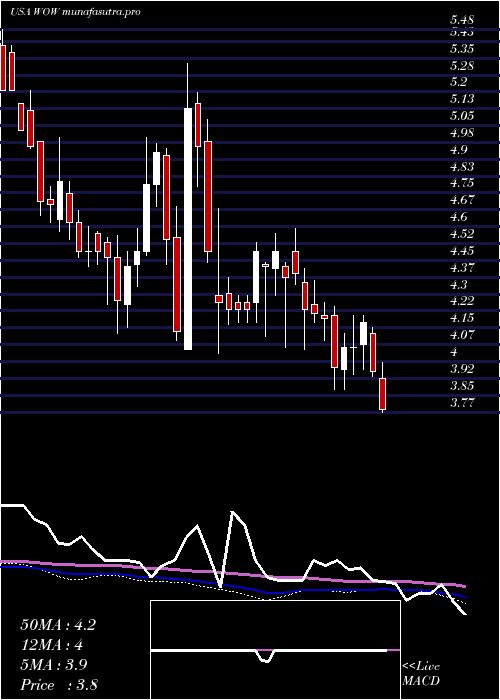500x700 pixels.
Task: Select the 4.07 price axis label
Action: (462, 335)
